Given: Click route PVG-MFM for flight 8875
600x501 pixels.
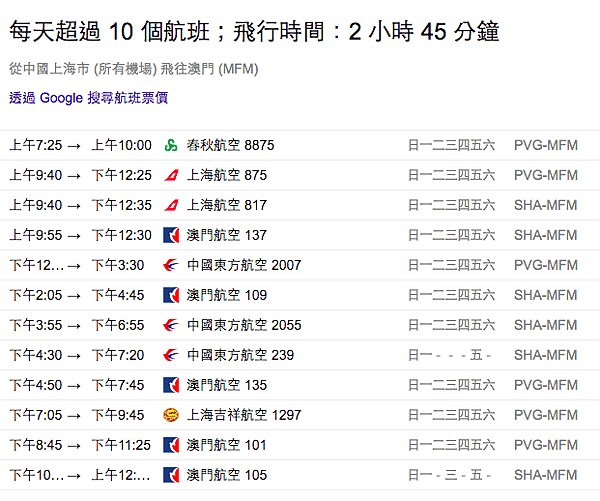Looking at the screenshot, I should [x=546, y=145].
